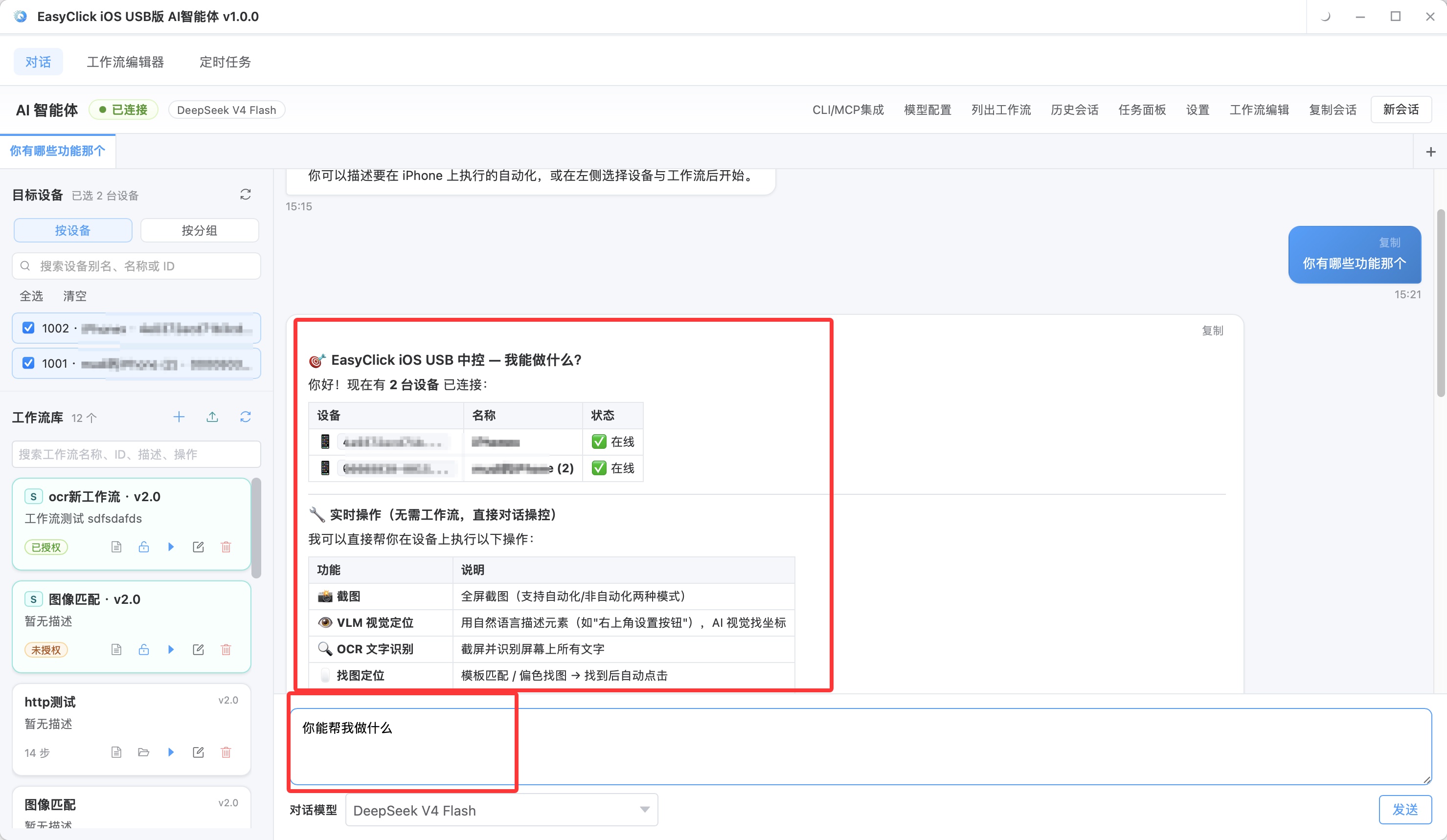Image resolution: width=1447 pixels, height=840 pixels.
Task: Run the 未授权 图像匹配 · v2.0 workflow
Action: 171,649
